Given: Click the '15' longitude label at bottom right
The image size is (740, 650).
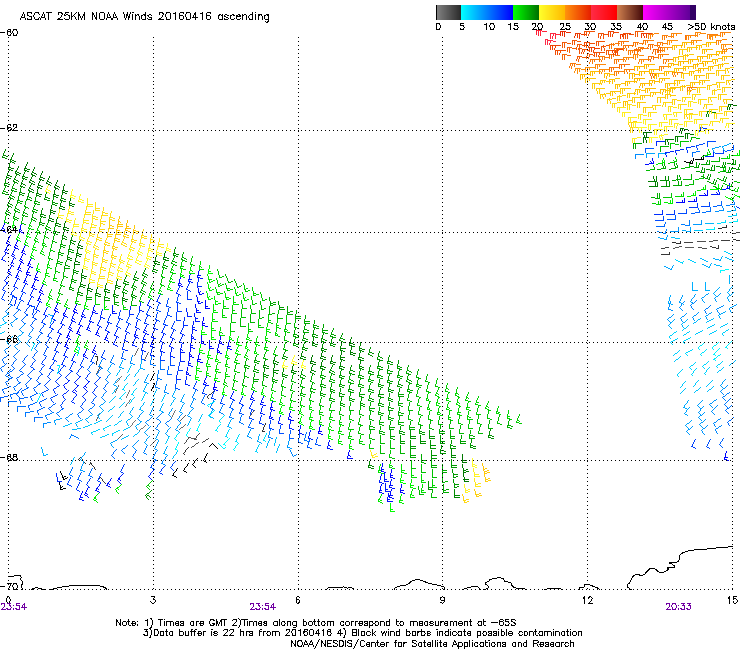Looking at the screenshot, I should tap(732, 600).
